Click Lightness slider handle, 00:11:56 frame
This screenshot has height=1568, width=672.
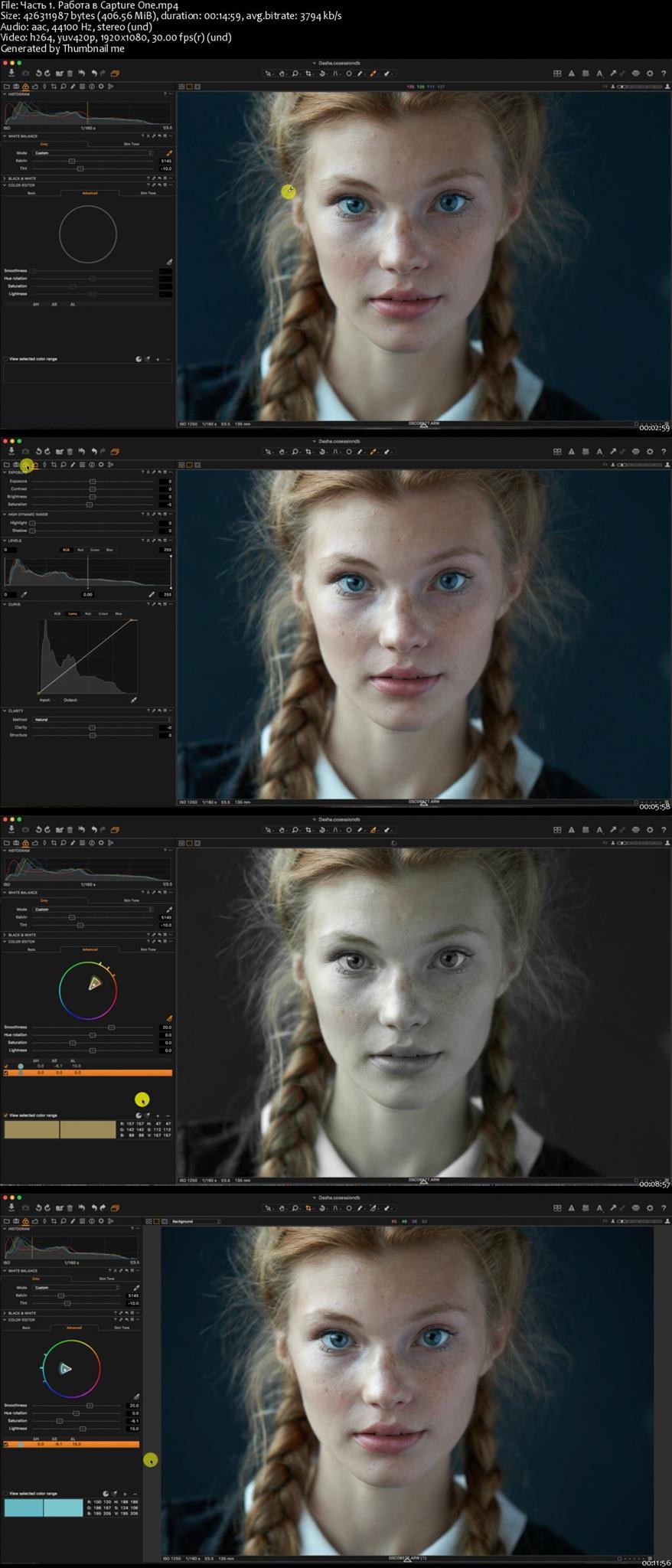pyautogui.click(x=83, y=1429)
